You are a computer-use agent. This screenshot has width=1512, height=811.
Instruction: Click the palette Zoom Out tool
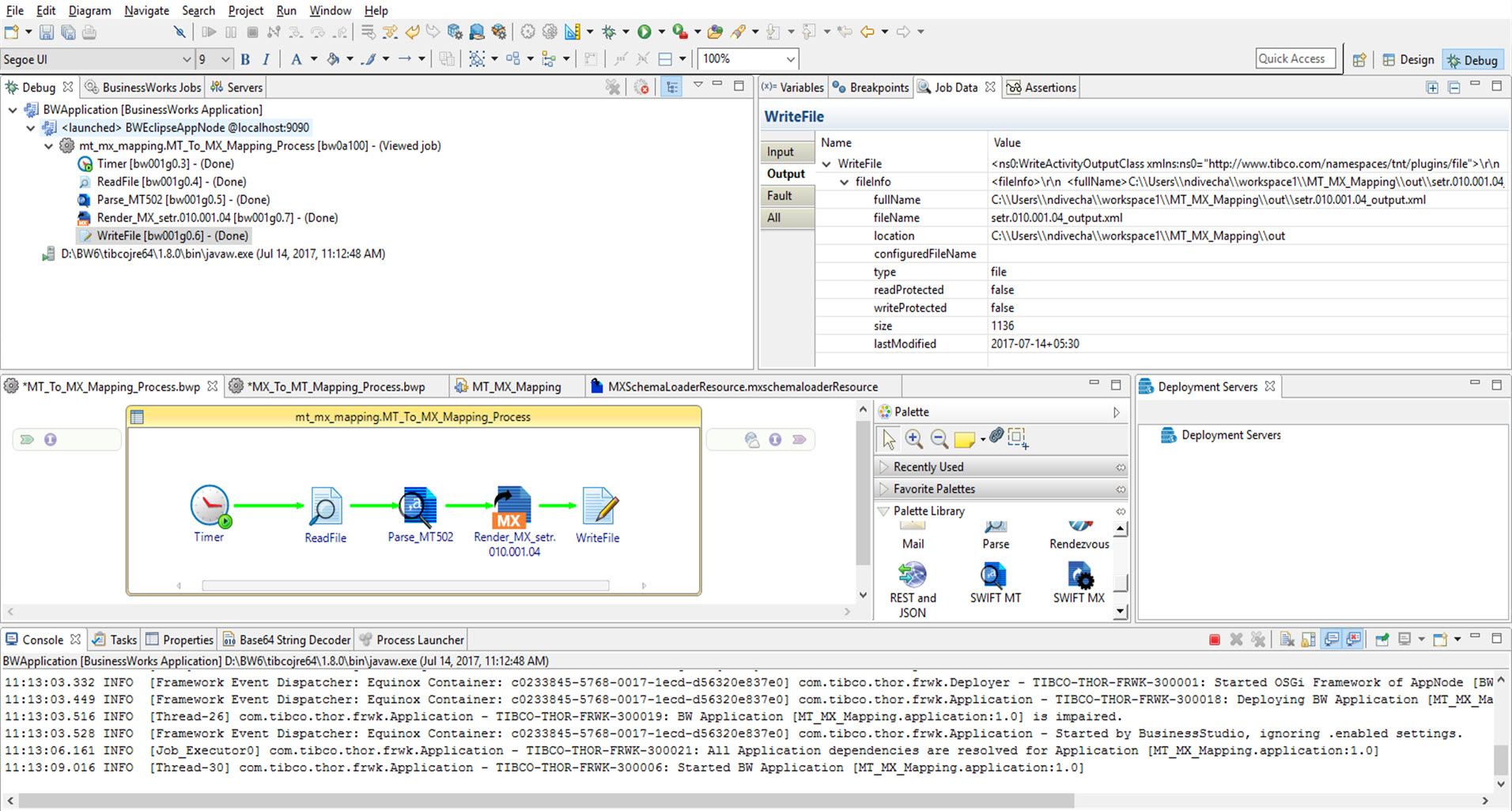point(939,439)
